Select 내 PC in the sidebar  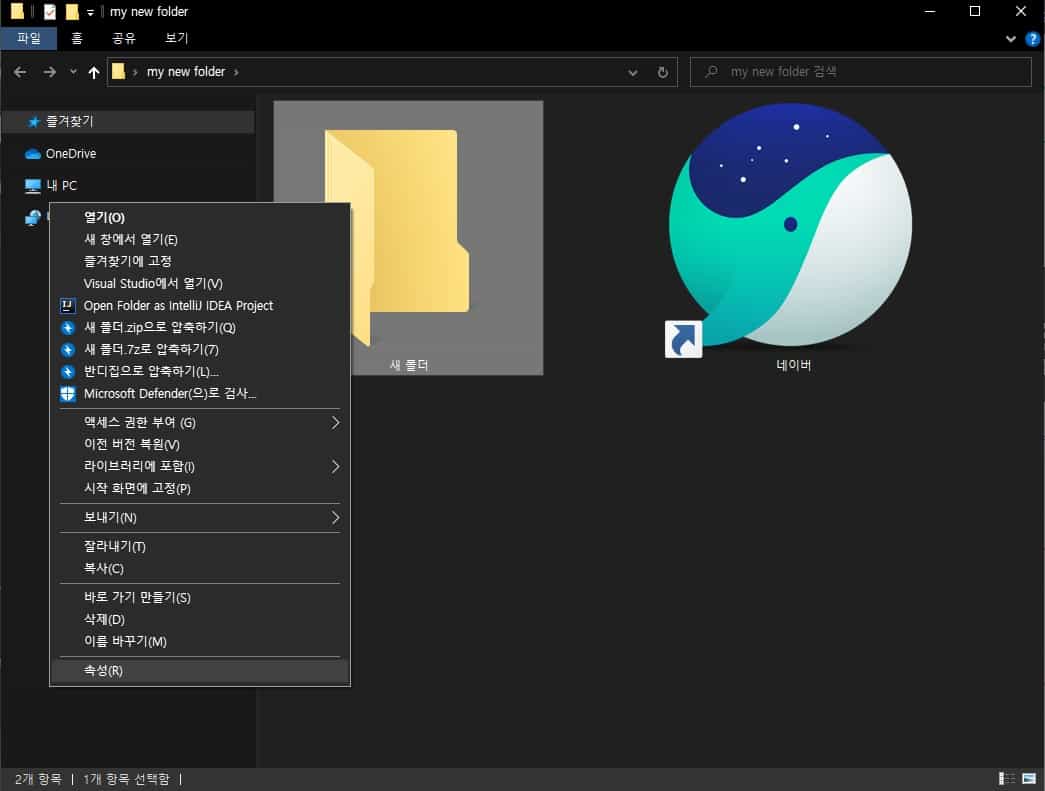coord(61,186)
